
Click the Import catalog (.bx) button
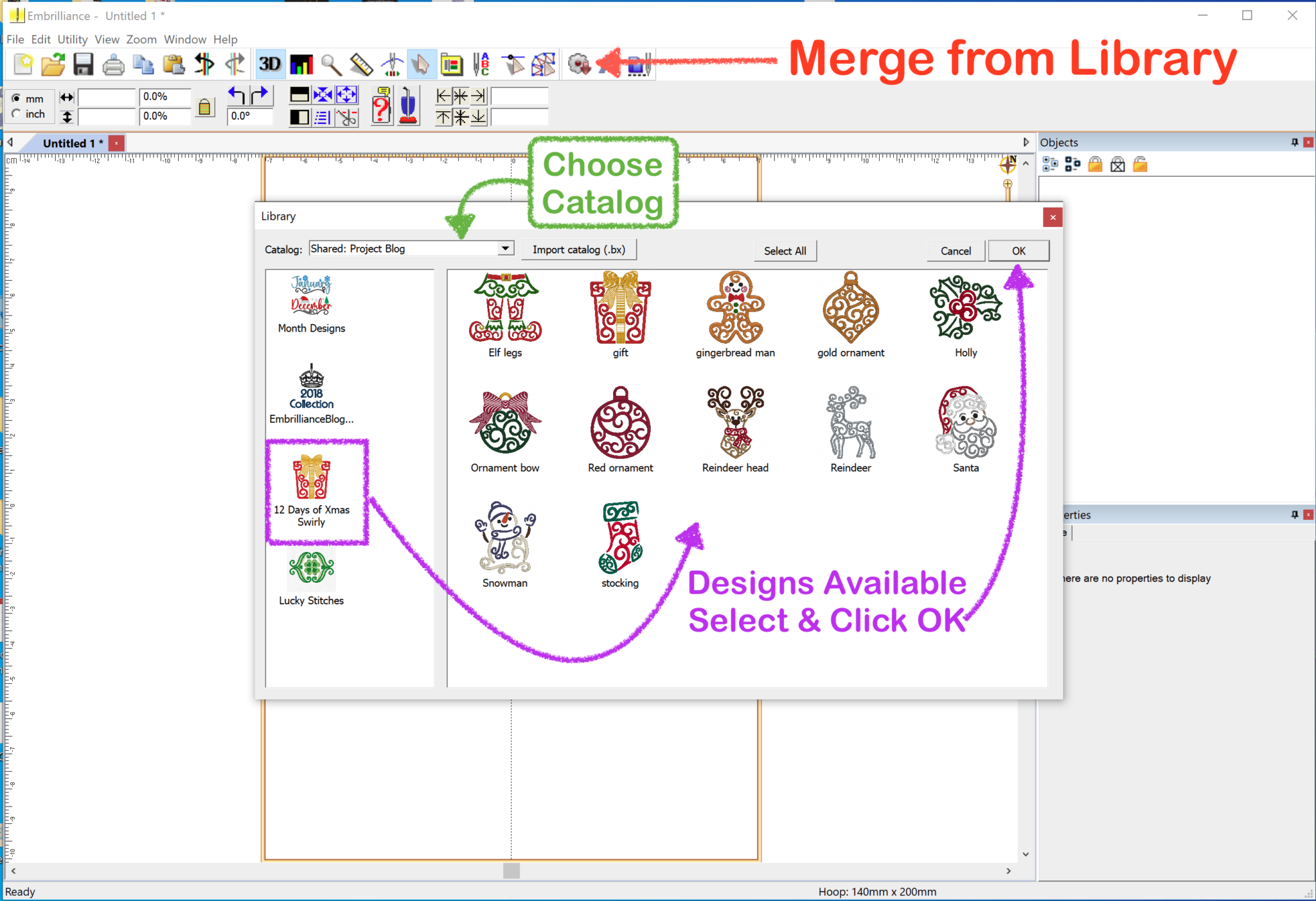[578, 250]
